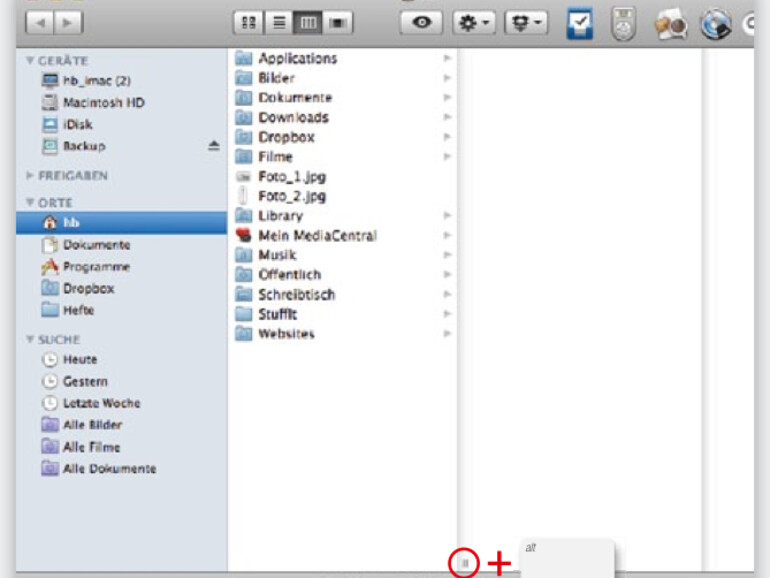The image size is (770, 578).
Task: Select the Alle Filme saved search
Action: [121, 447]
